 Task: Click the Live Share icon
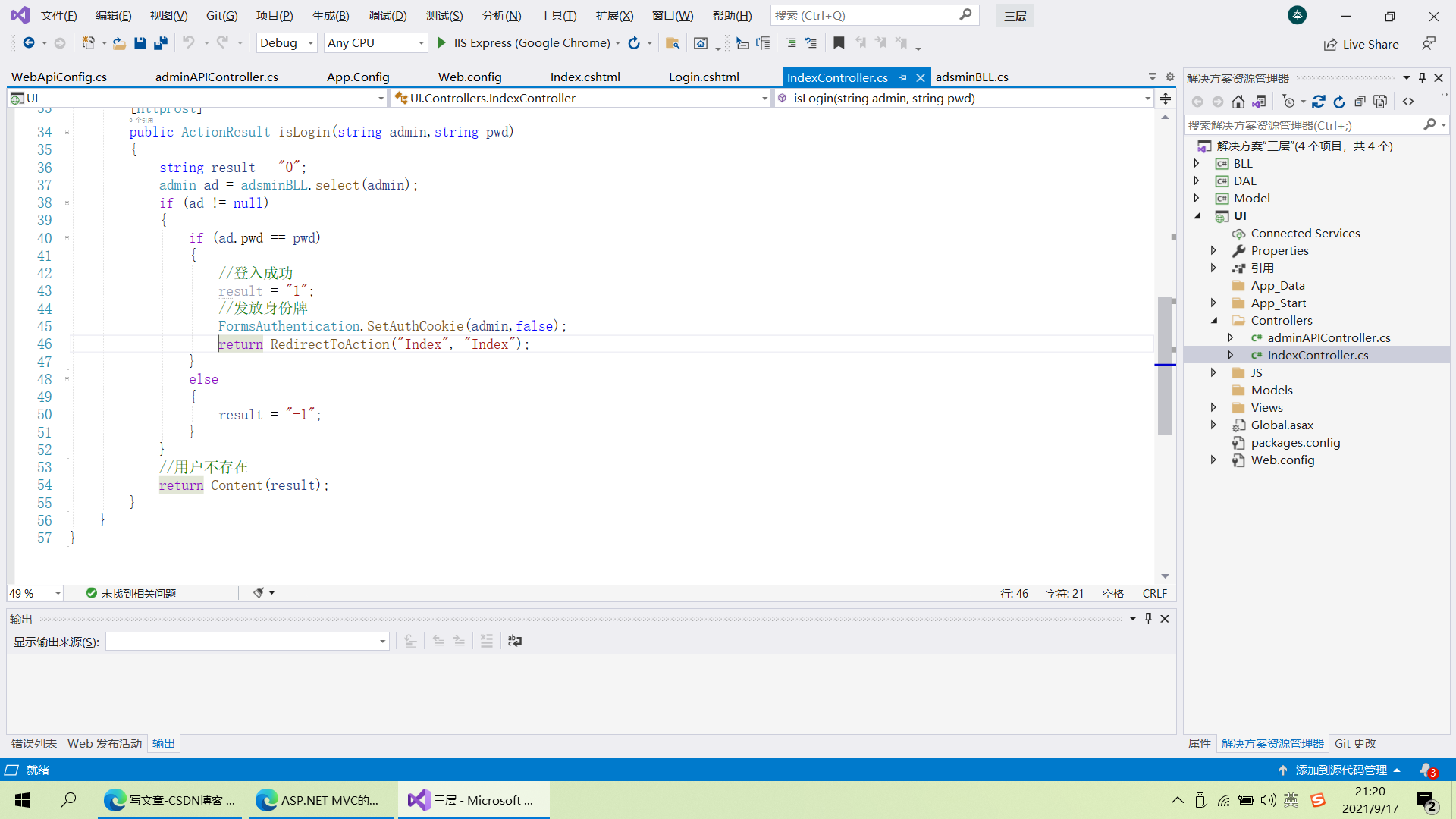click(x=1330, y=45)
